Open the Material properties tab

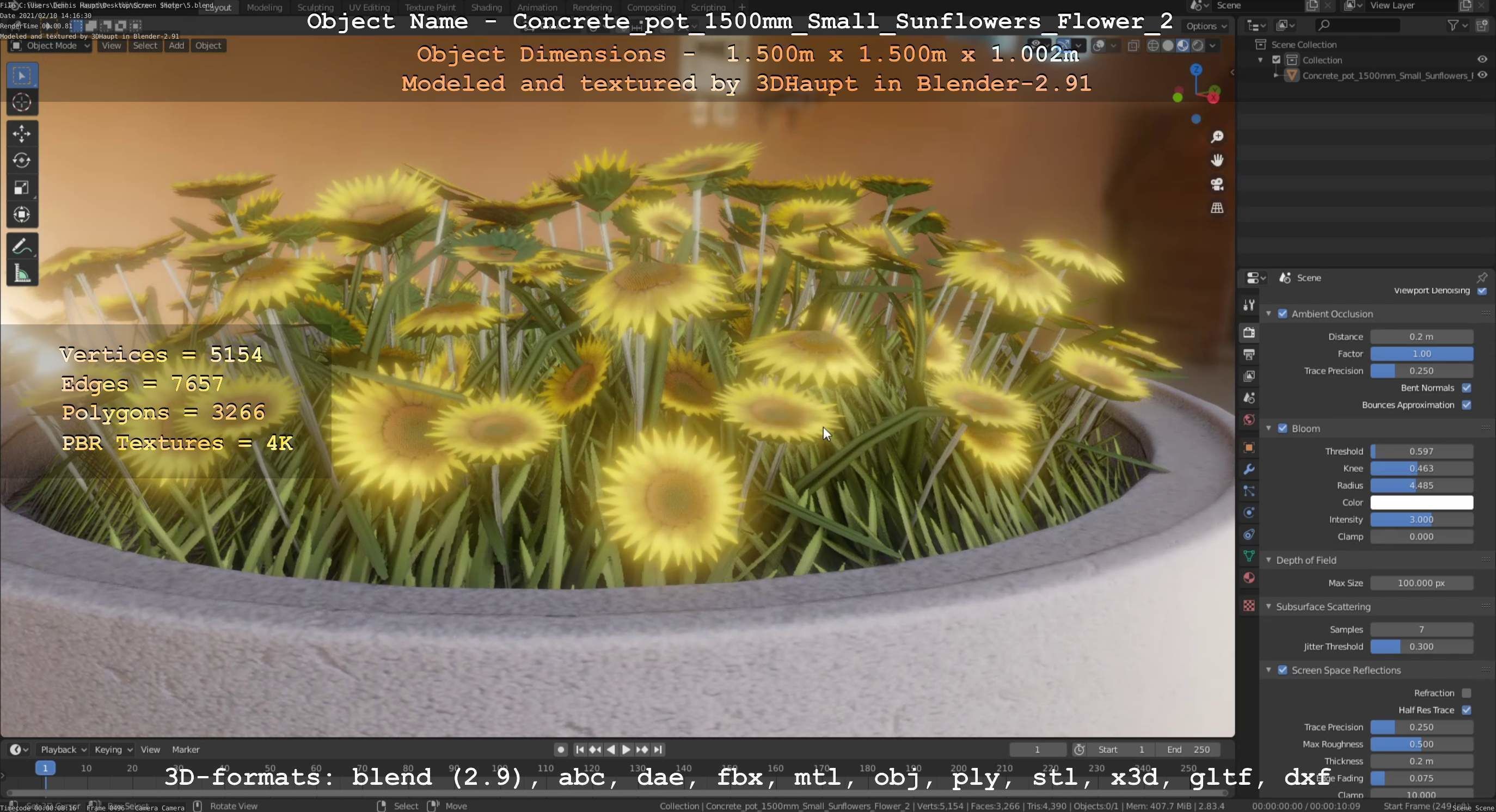1249,578
